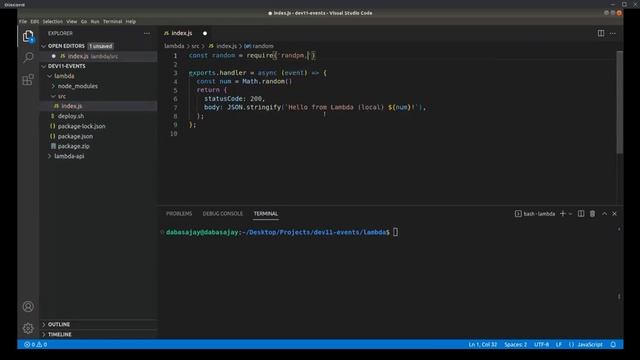Select the Terminal panel tab
640x360 pixels.
(x=266, y=213)
